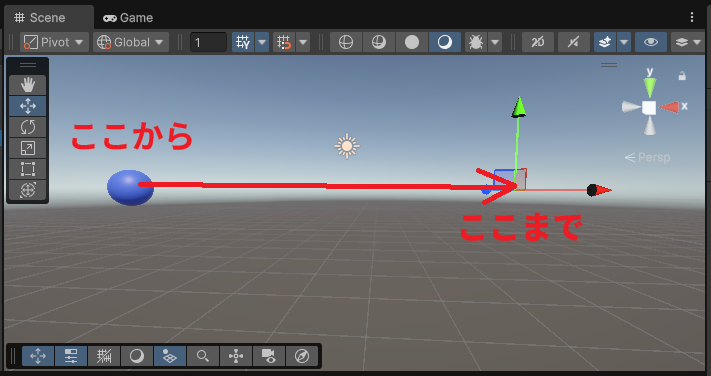Click the wireframe draw mode sphere icon

tap(346, 42)
